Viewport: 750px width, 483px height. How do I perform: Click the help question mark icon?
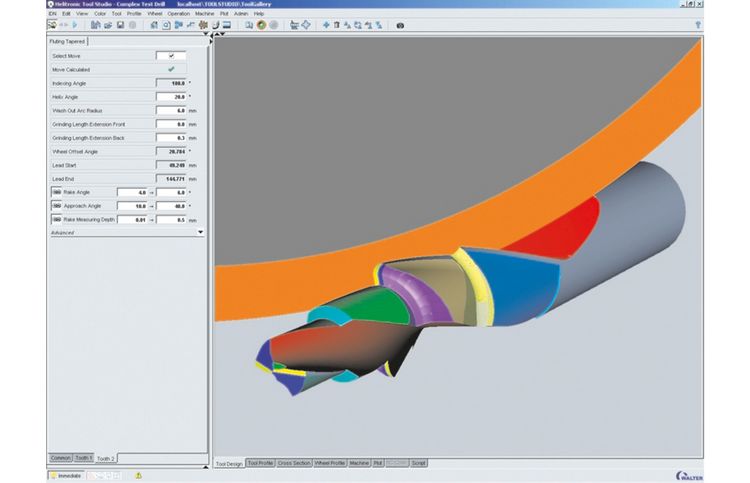[x=697, y=25]
